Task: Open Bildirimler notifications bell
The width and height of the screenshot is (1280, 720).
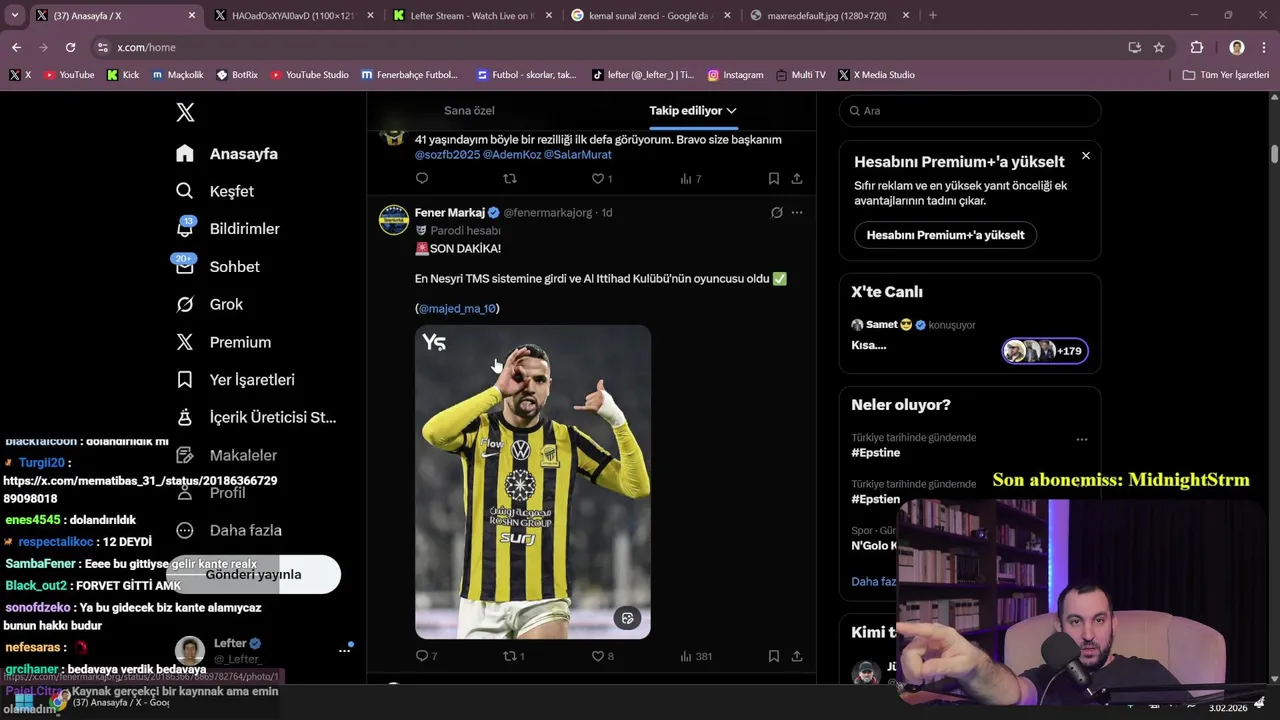Action: 228,229
